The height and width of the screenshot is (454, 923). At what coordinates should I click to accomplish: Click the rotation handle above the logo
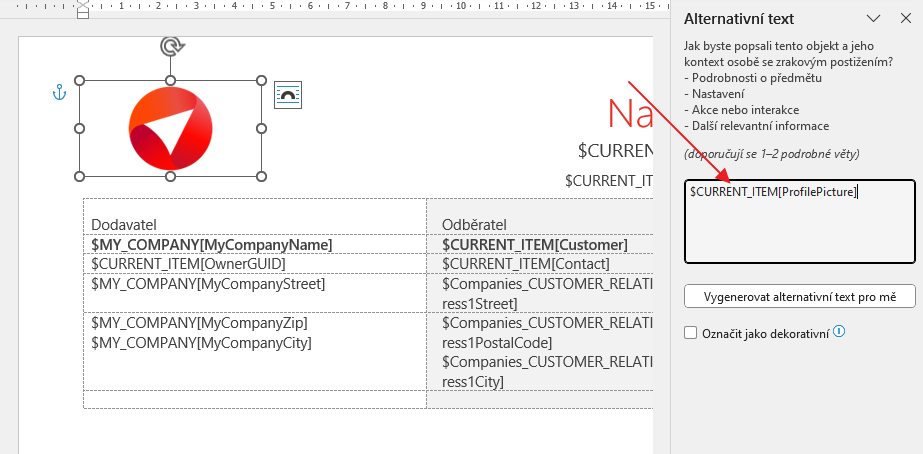(171, 46)
